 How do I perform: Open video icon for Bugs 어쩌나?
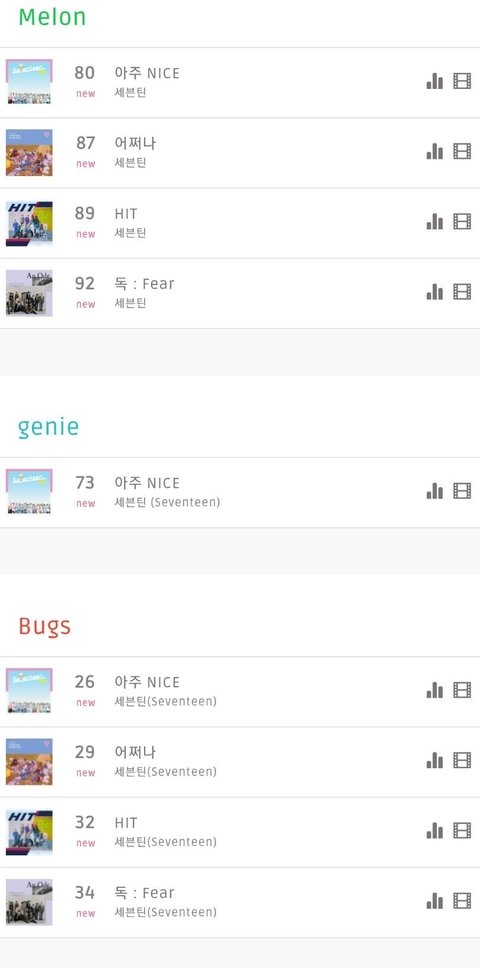point(462,761)
